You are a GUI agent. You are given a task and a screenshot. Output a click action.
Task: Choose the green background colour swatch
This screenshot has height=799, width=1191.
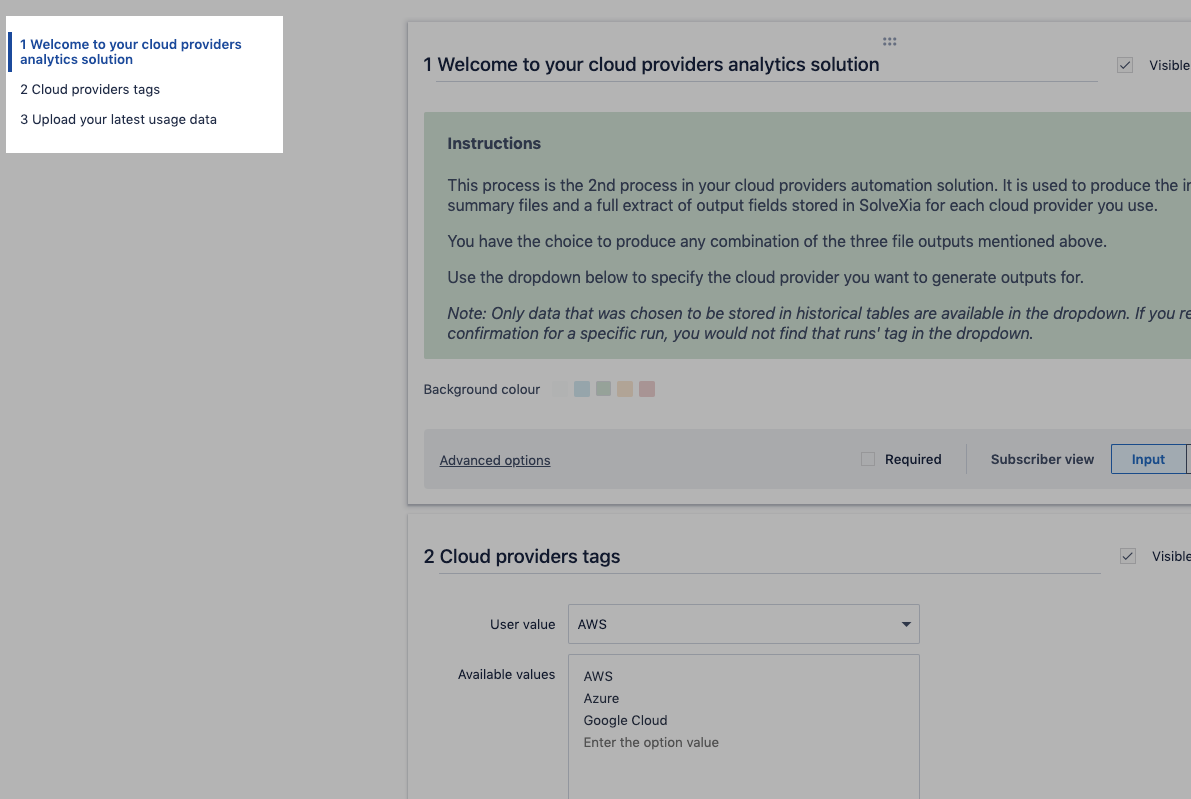pos(603,389)
